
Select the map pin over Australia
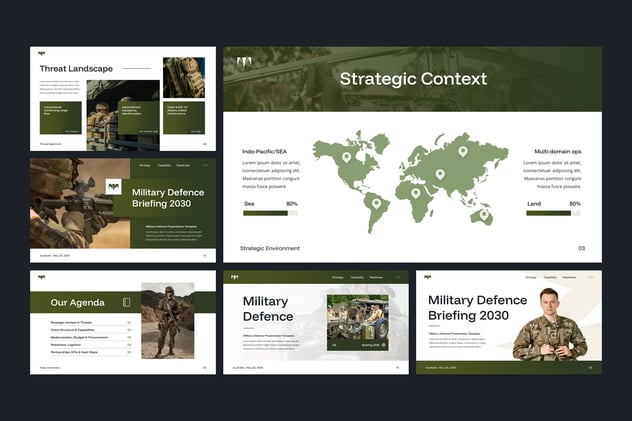pyautogui.click(x=484, y=214)
